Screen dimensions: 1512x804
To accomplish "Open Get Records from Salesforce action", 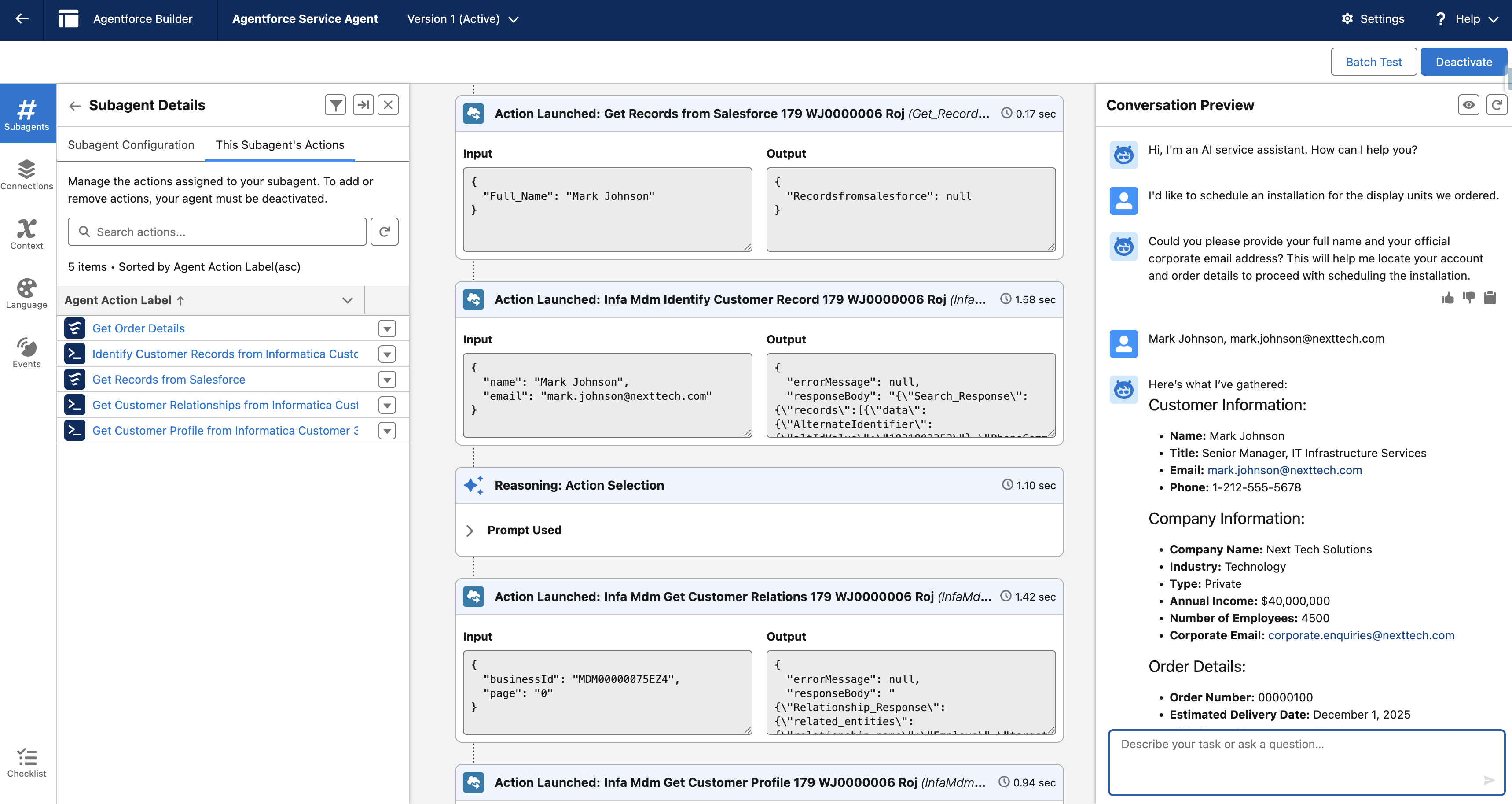I will (169, 380).
